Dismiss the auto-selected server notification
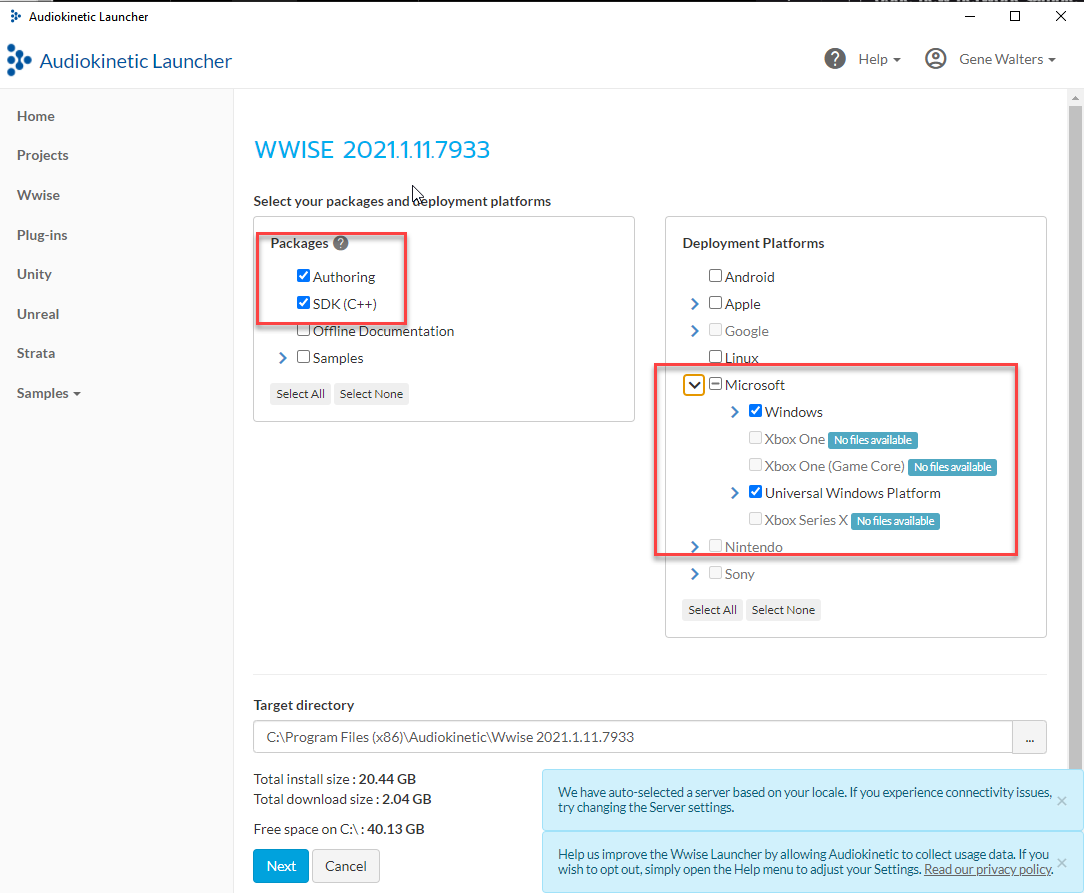Image resolution: width=1084 pixels, height=893 pixels. coord(1062,801)
